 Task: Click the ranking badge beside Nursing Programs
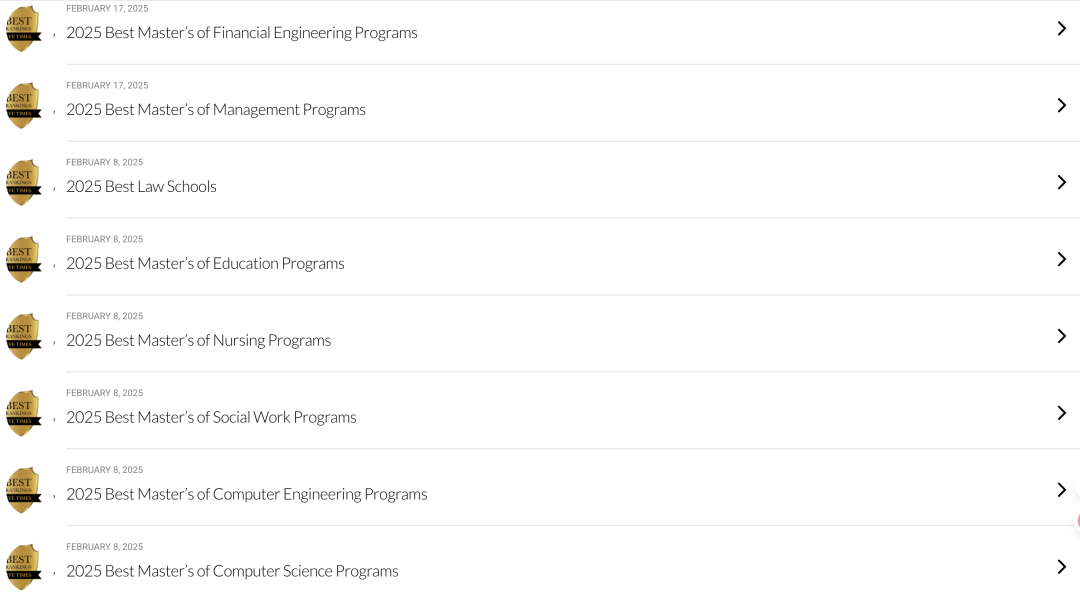point(23,336)
